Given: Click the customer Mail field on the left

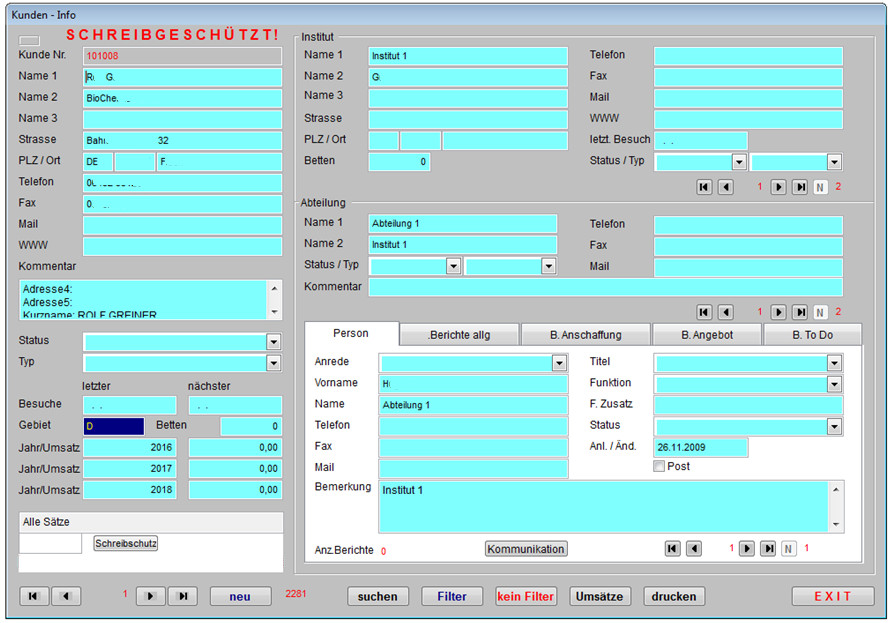Looking at the screenshot, I should (x=182, y=225).
